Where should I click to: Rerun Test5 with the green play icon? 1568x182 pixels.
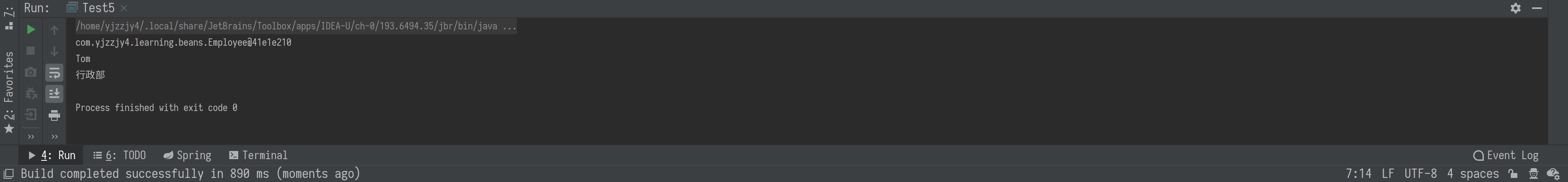pos(31,29)
